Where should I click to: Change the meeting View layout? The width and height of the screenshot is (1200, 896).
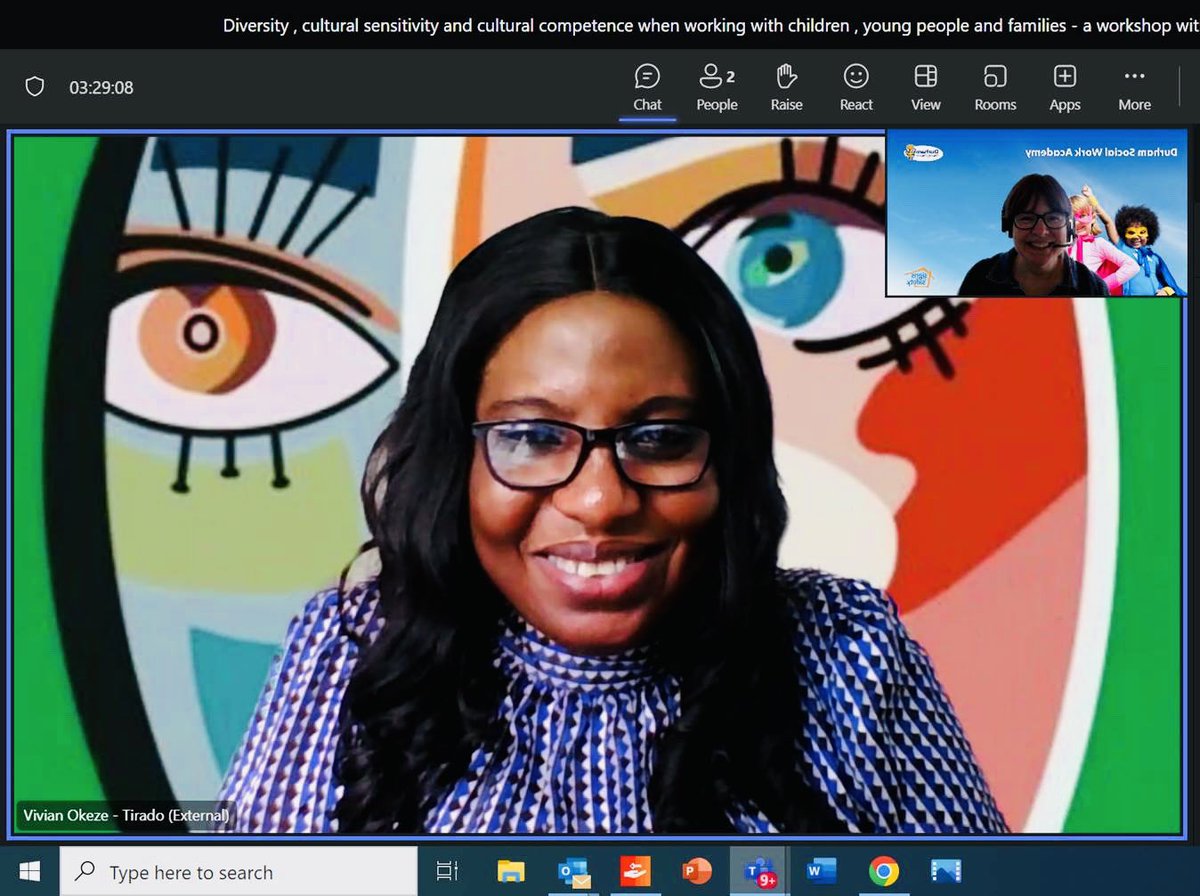coord(926,88)
